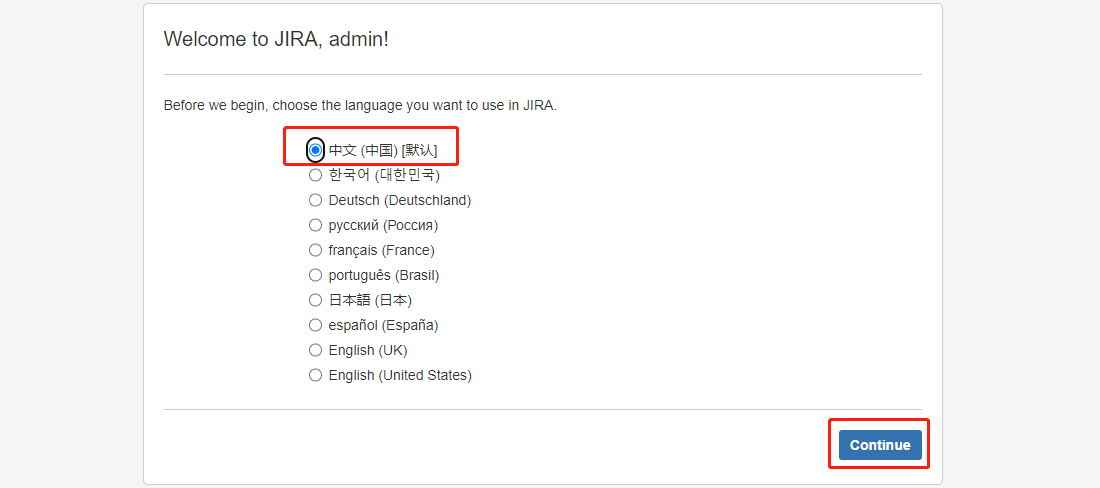The height and width of the screenshot is (488, 1100).
Task: Select the 日本語 (日本) radio button
Action: [315, 300]
